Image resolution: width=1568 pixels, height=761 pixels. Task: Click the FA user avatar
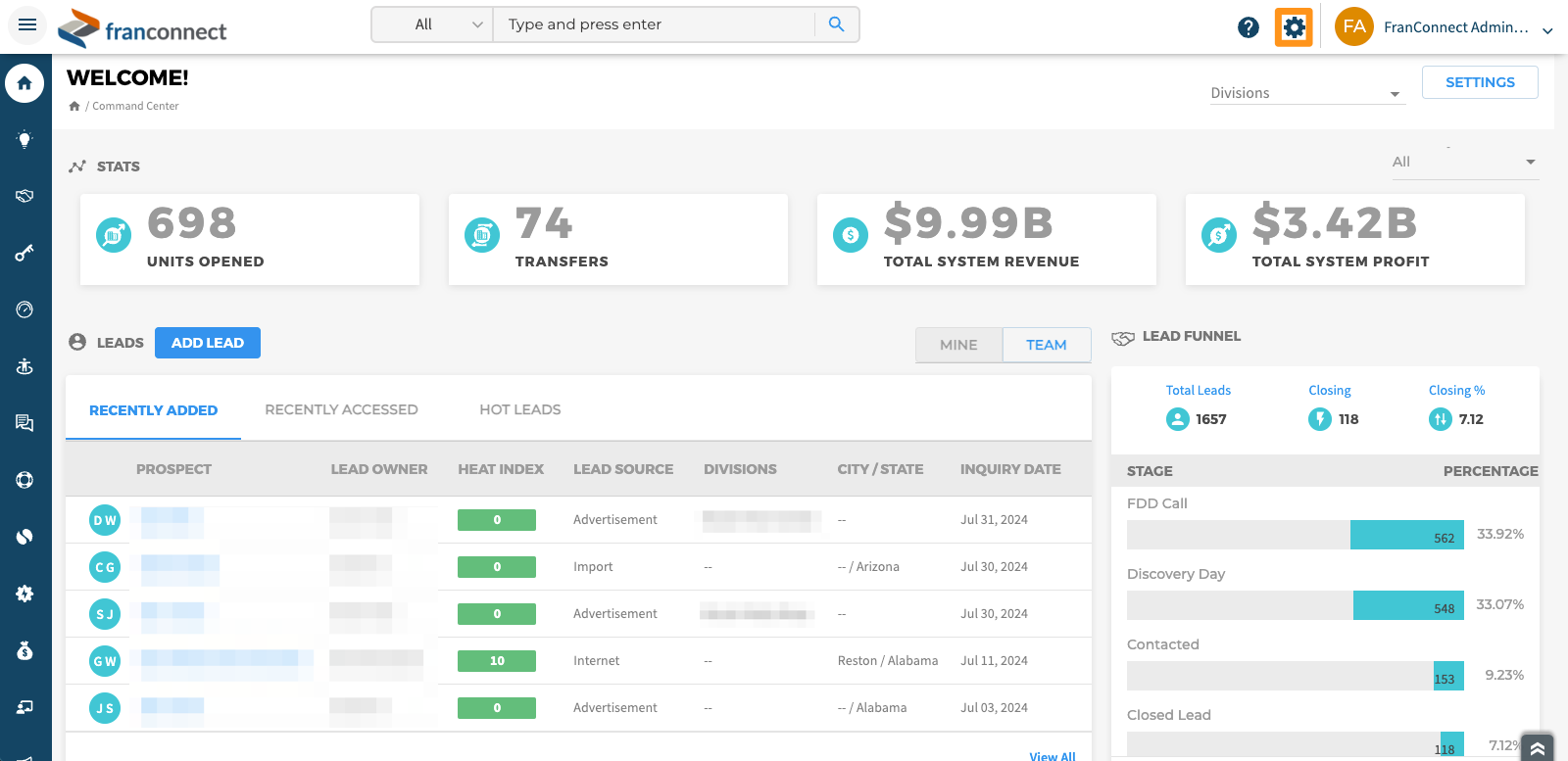(1354, 26)
